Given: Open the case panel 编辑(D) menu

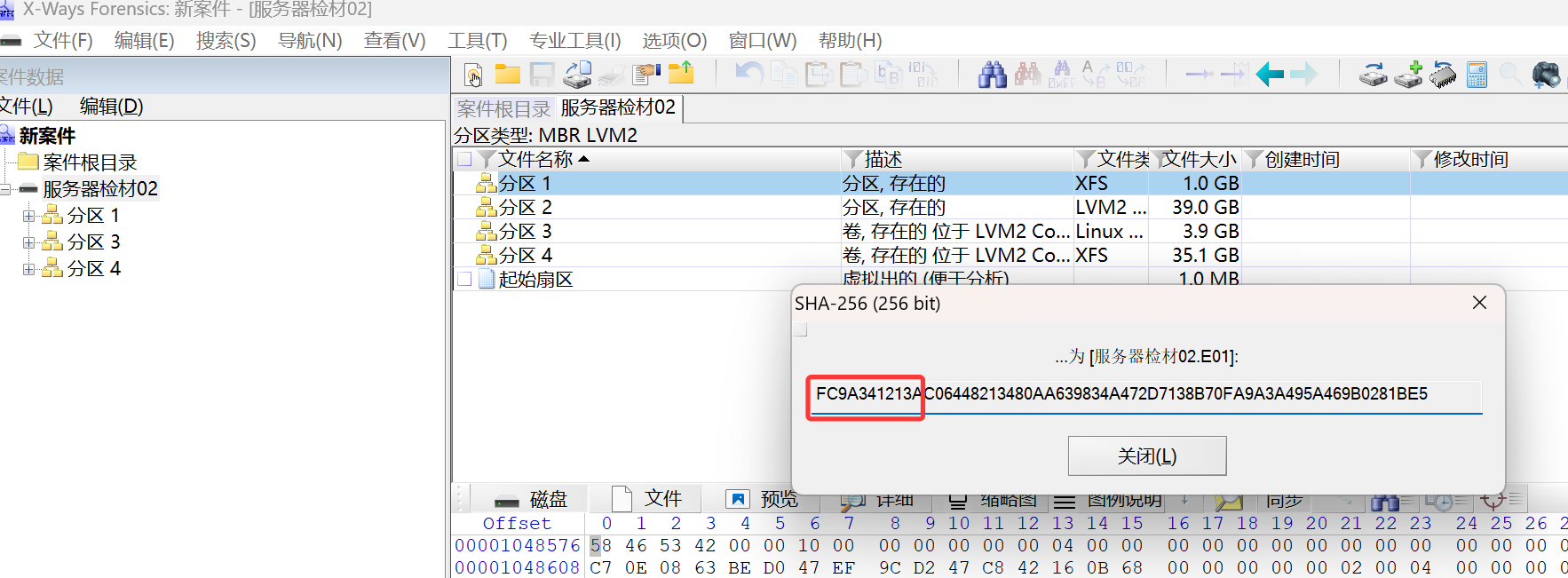Looking at the screenshot, I should [x=111, y=107].
